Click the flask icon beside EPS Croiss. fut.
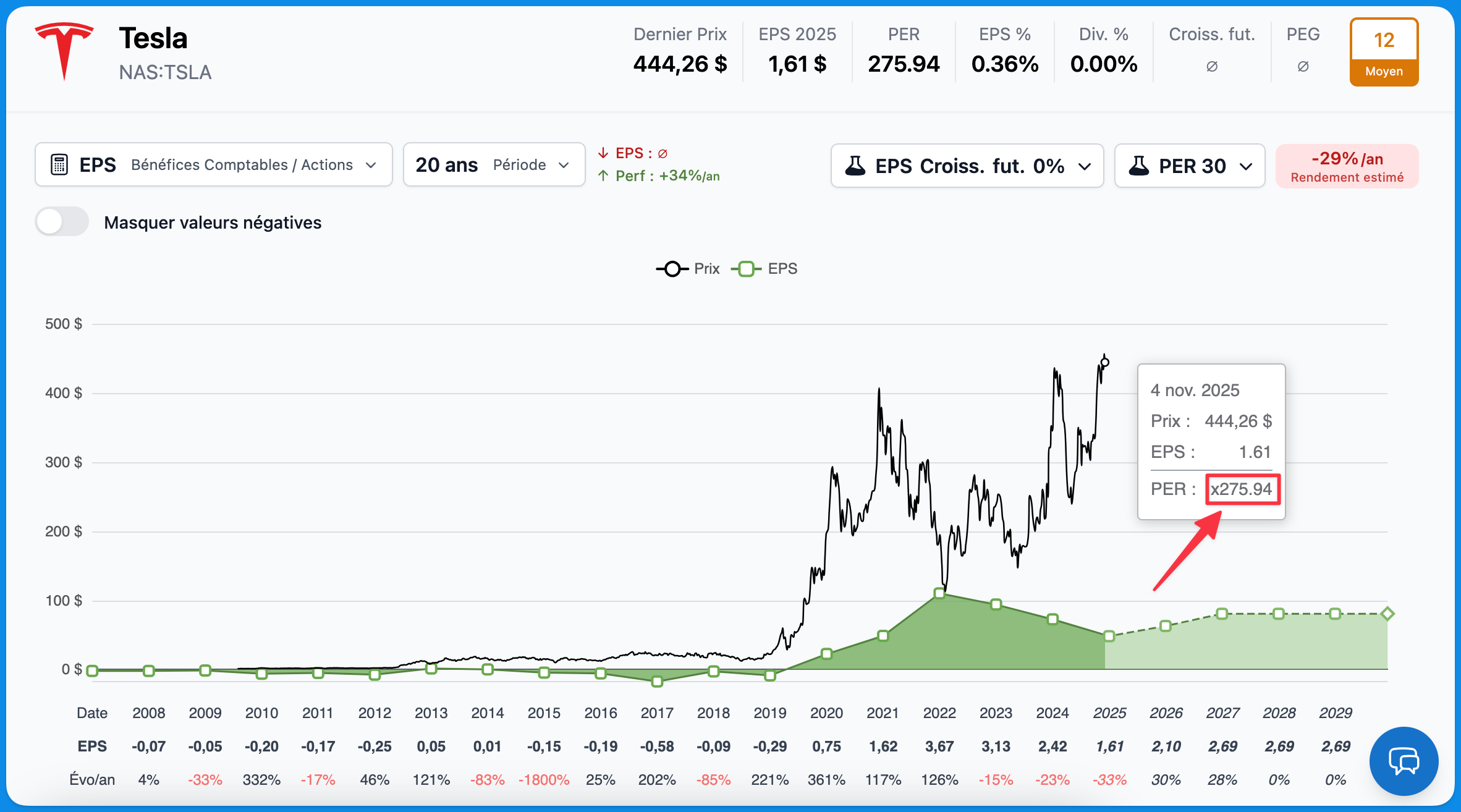 click(x=855, y=166)
